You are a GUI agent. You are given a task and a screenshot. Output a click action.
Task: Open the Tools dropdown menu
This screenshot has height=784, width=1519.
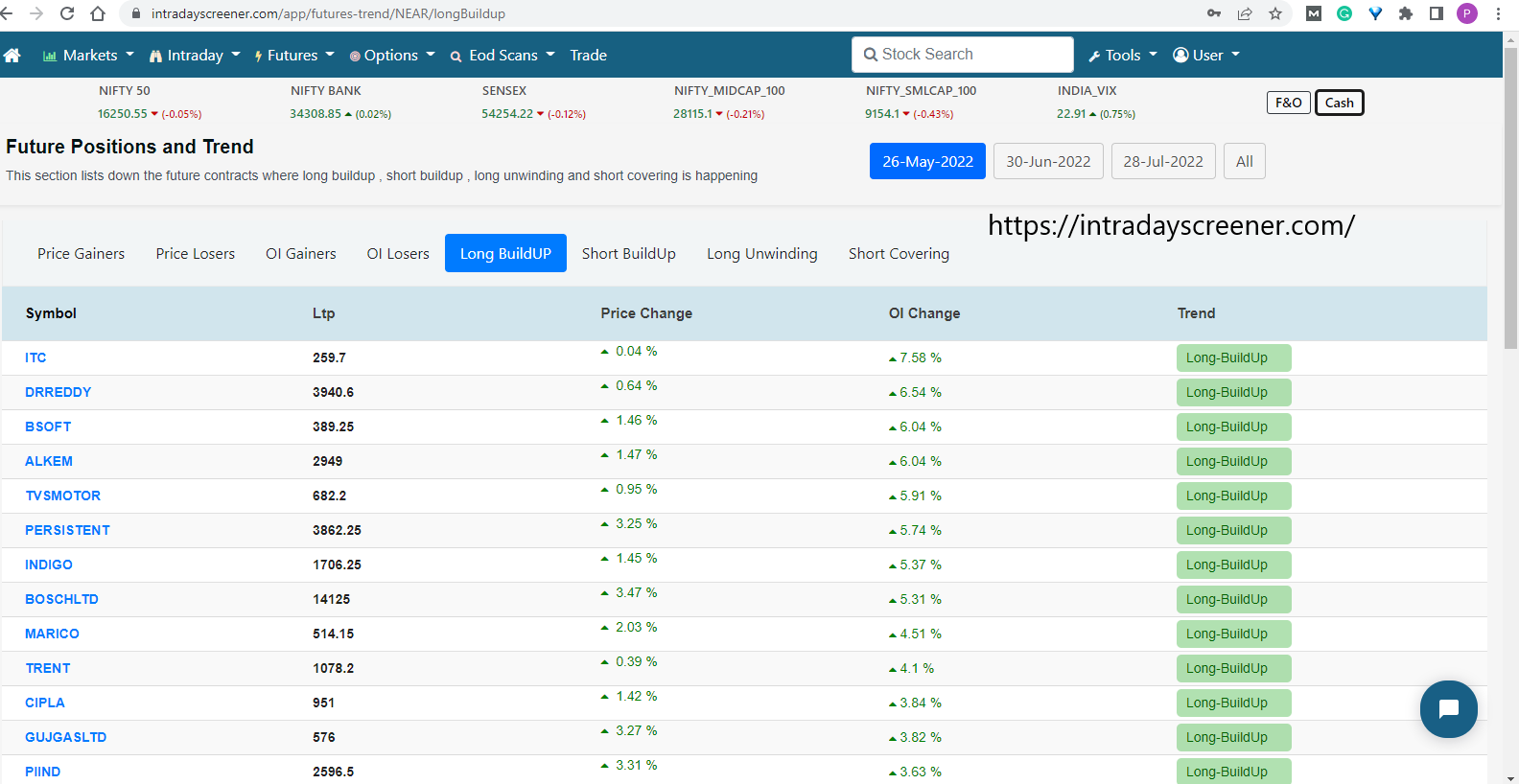[x=1123, y=56]
